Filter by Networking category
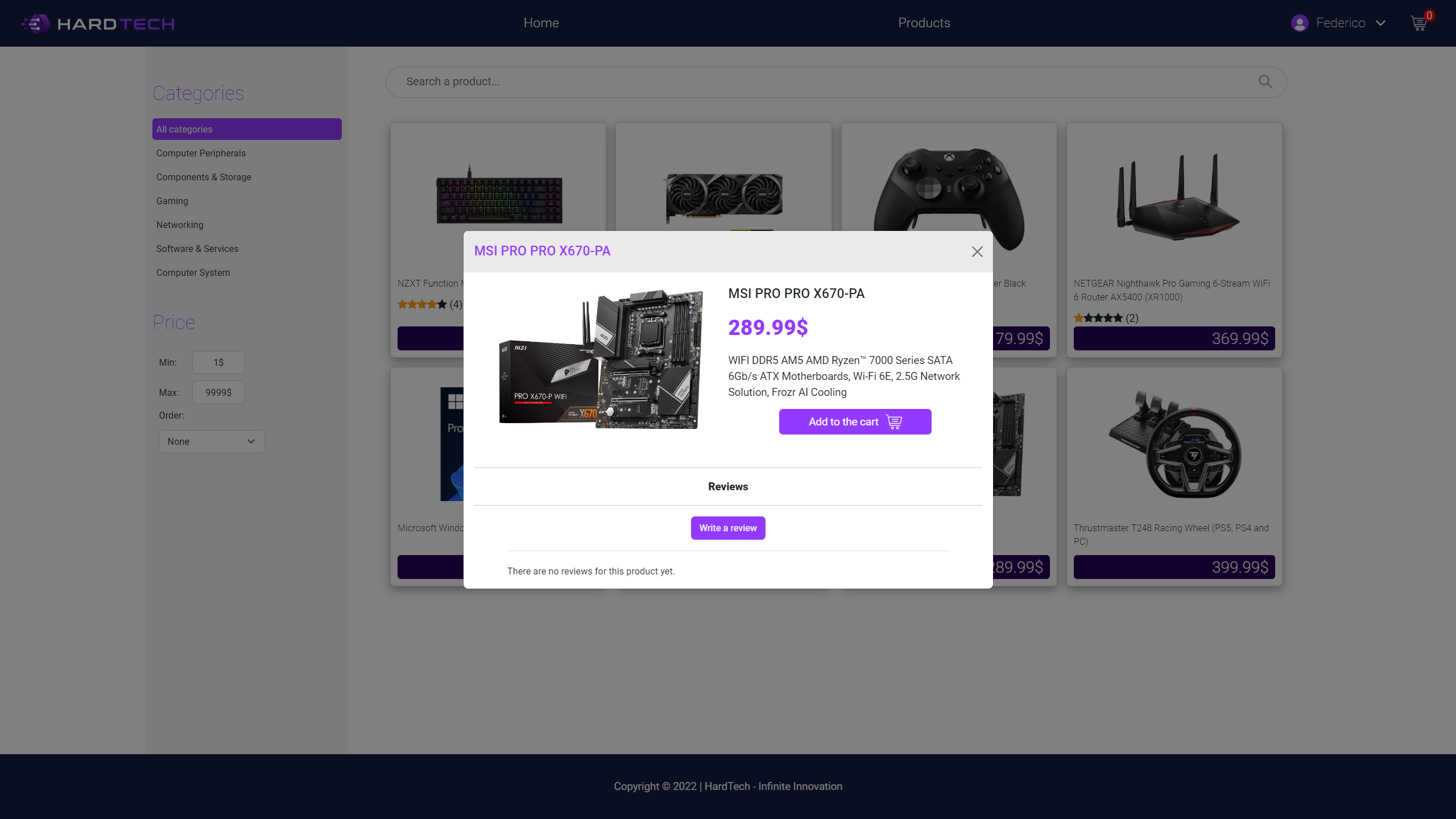Screen dimensions: 1456x819 180,225
